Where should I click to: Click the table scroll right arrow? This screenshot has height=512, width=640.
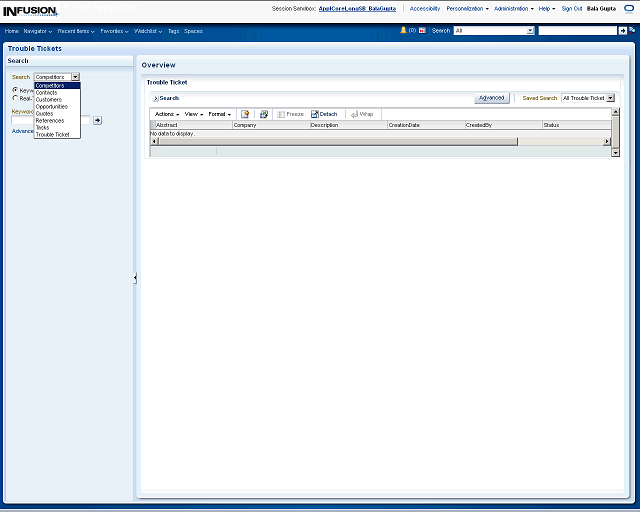(x=607, y=141)
